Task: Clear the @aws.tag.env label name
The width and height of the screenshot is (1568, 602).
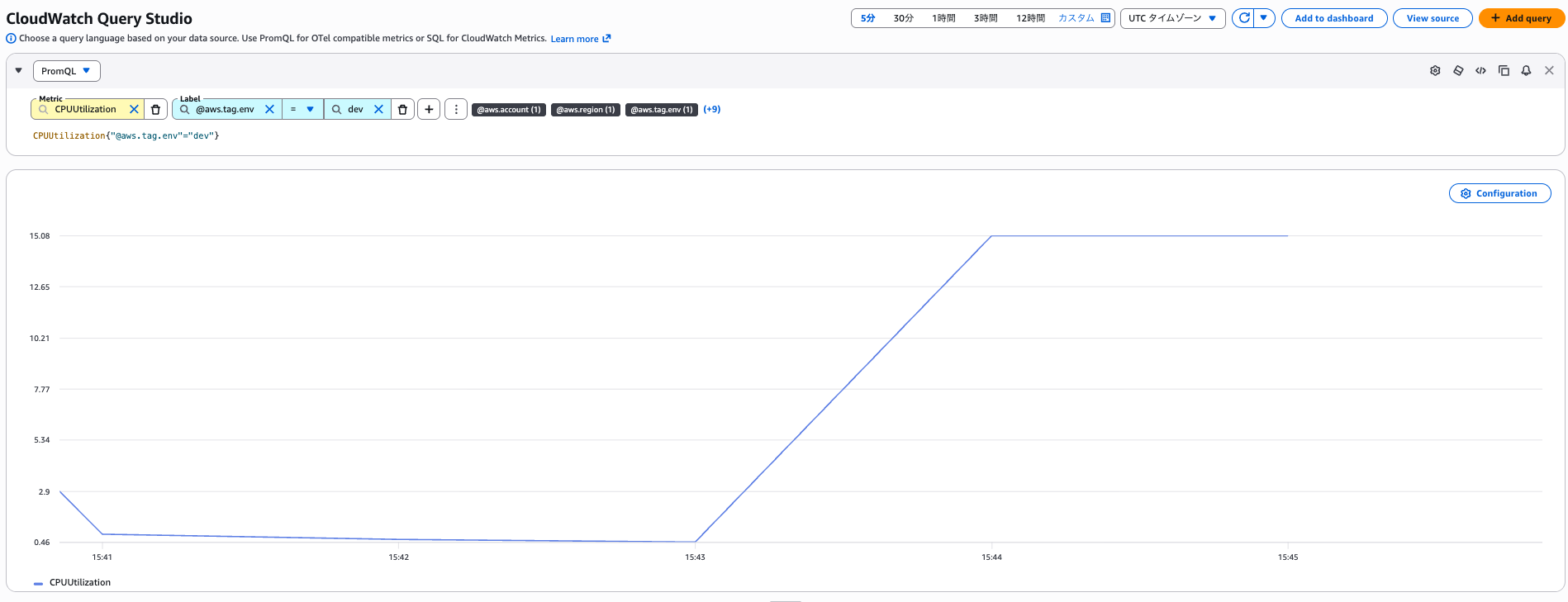Action: [269, 109]
